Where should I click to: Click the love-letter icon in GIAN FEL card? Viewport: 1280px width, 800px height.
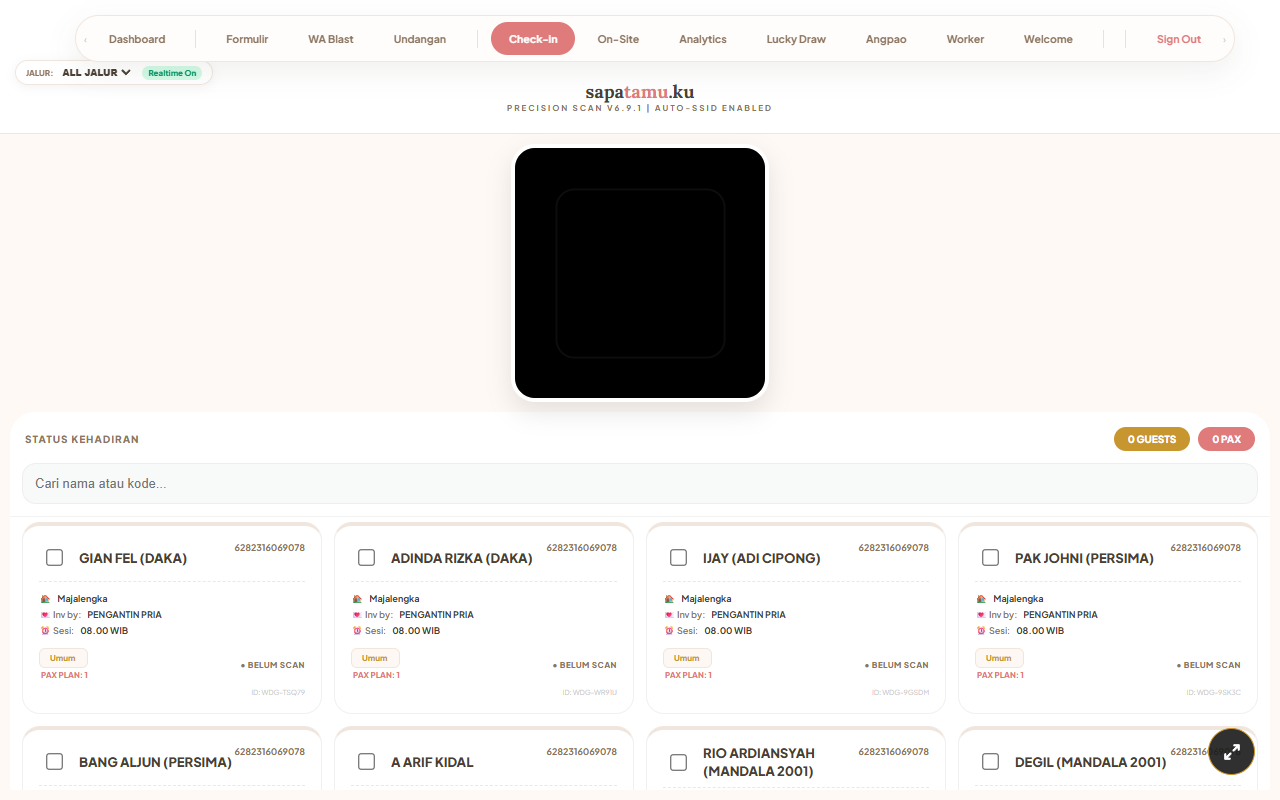click(45, 615)
